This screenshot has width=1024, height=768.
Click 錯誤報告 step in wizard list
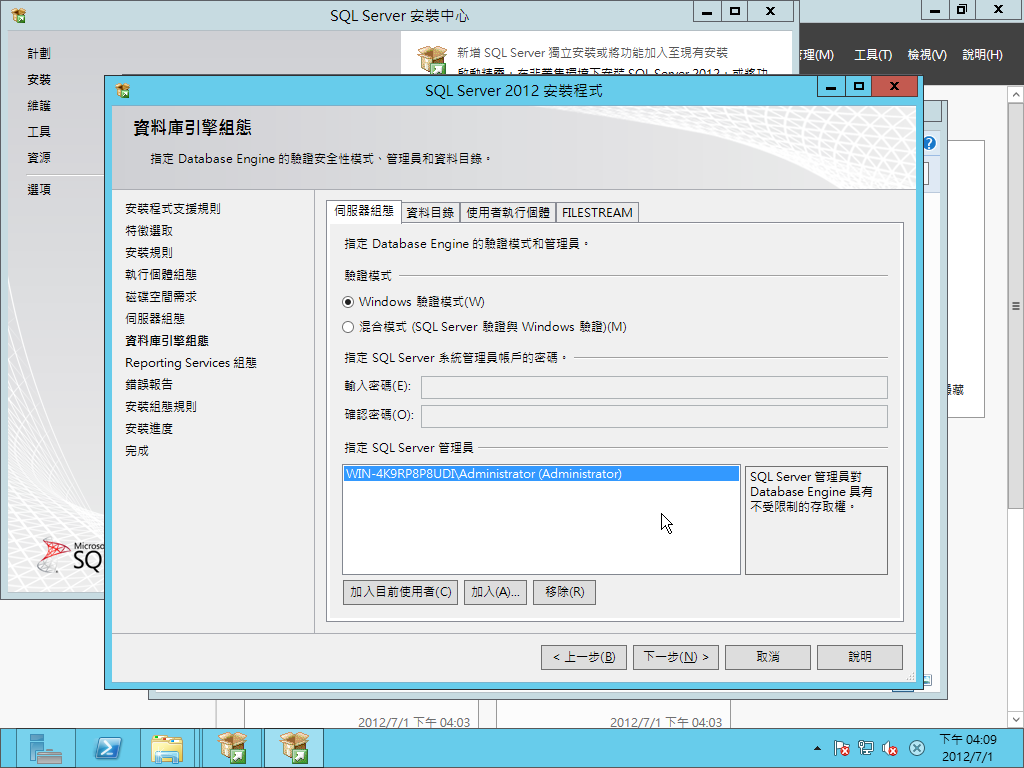(149, 384)
